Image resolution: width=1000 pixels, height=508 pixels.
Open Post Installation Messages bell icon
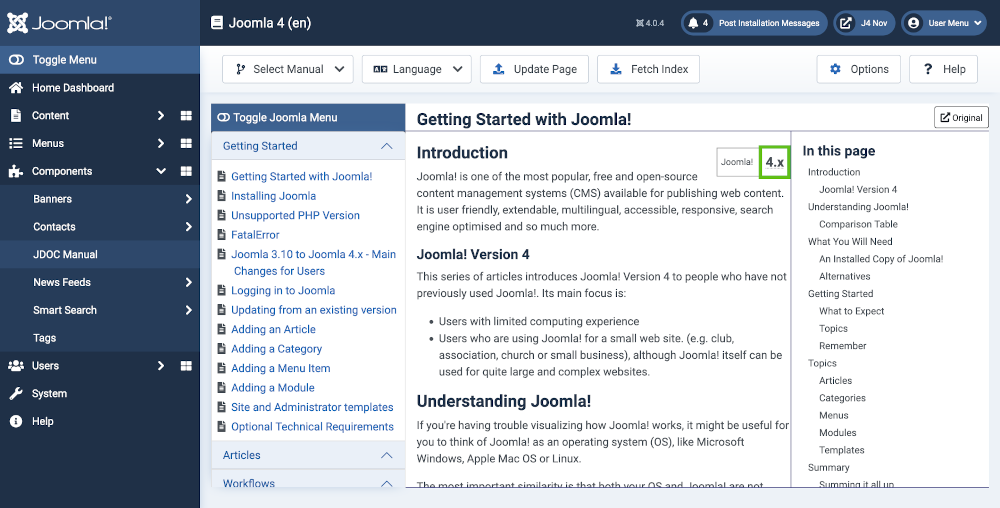coord(693,23)
